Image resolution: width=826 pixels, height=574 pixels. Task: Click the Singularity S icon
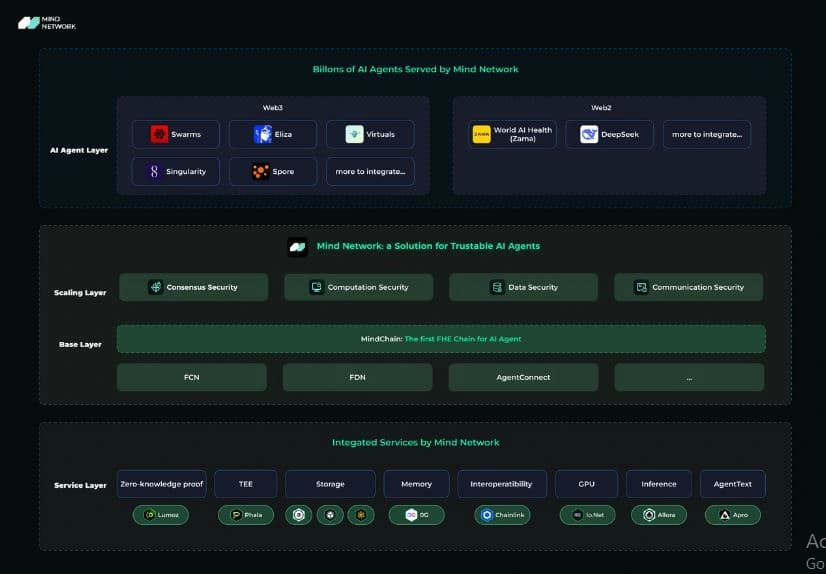(154, 171)
